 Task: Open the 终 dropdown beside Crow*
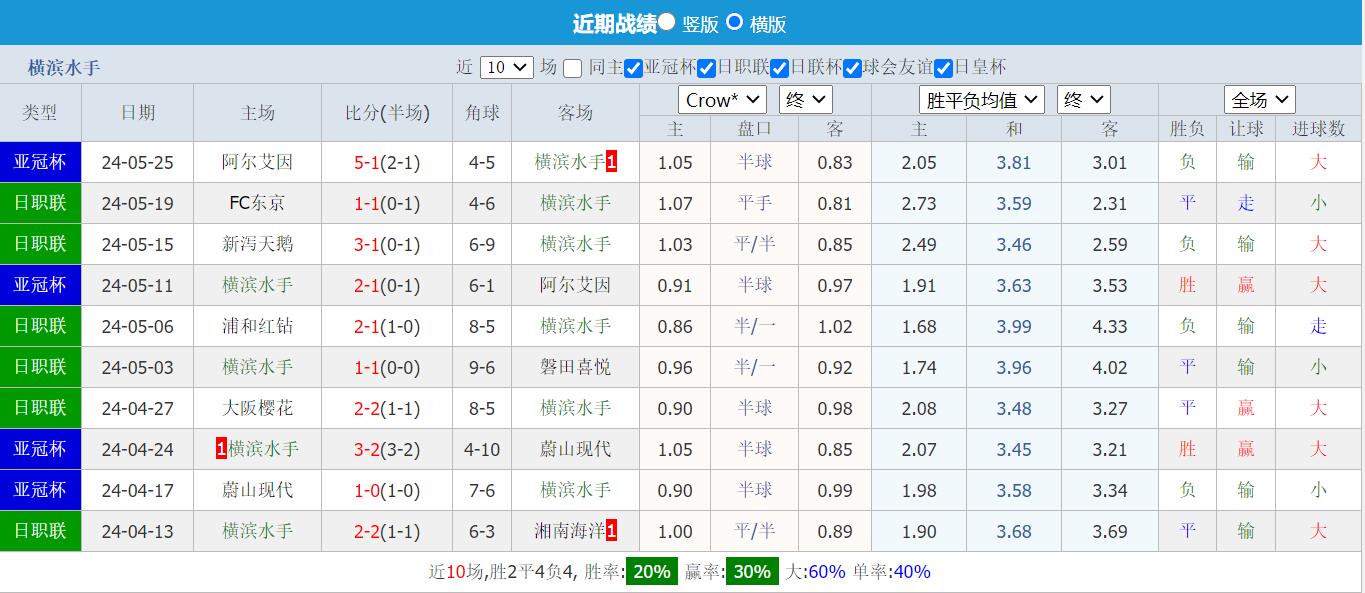805,99
